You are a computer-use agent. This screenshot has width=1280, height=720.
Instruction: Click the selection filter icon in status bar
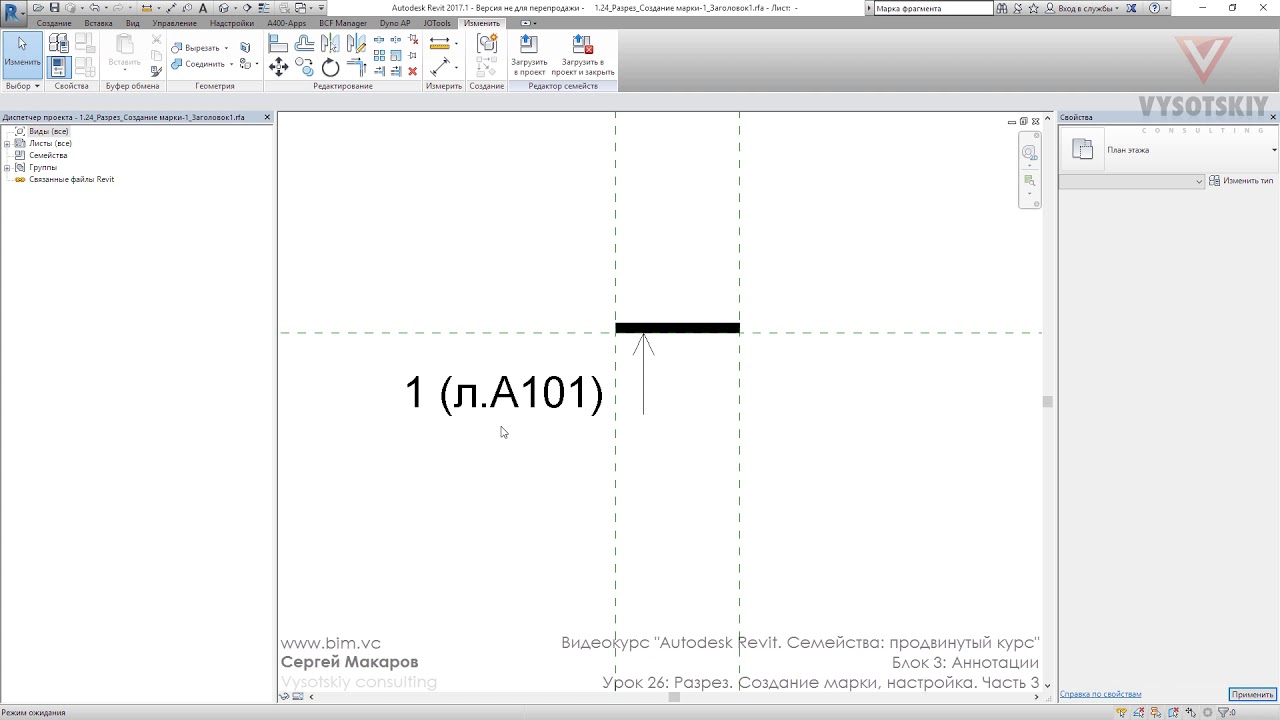[x=1223, y=712]
